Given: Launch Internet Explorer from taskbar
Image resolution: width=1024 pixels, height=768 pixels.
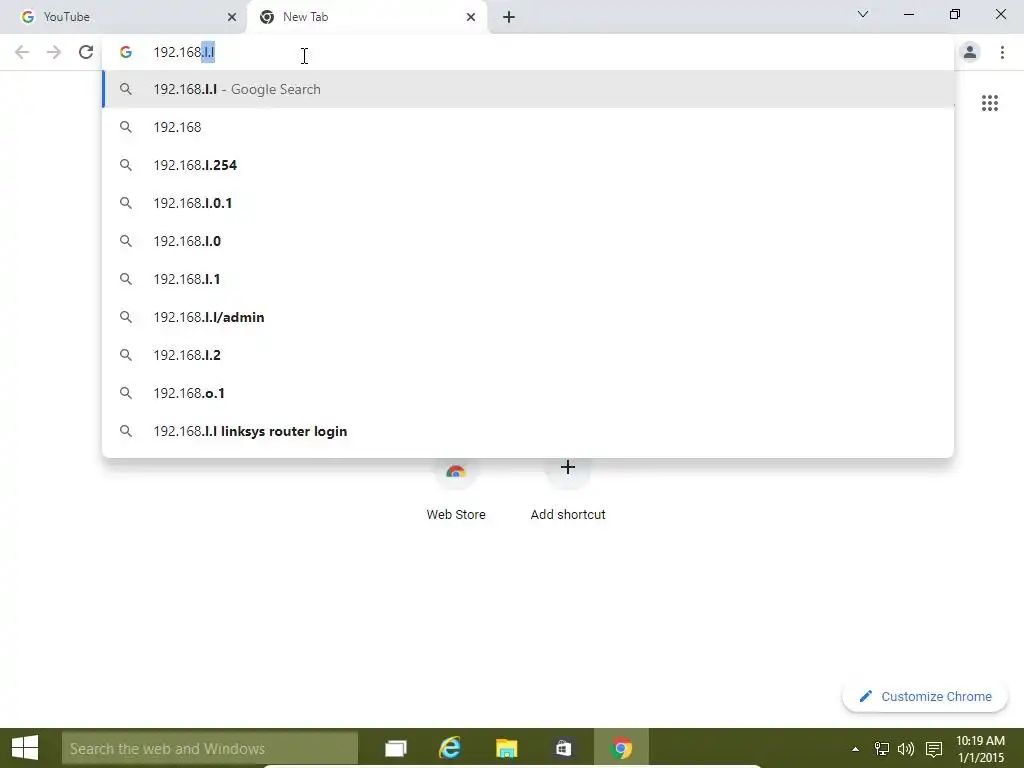Looking at the screenshot, I should 449,748.
